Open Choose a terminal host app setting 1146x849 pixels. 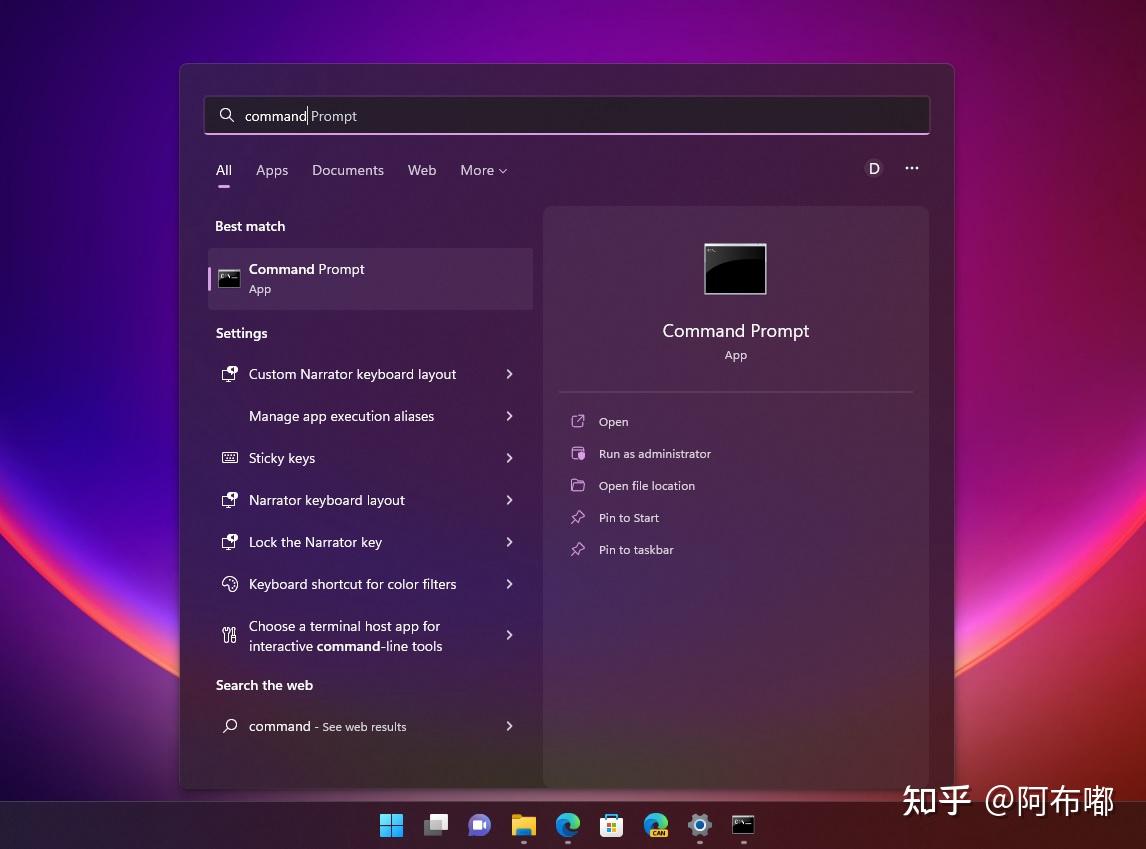click(x=371, y=636)
